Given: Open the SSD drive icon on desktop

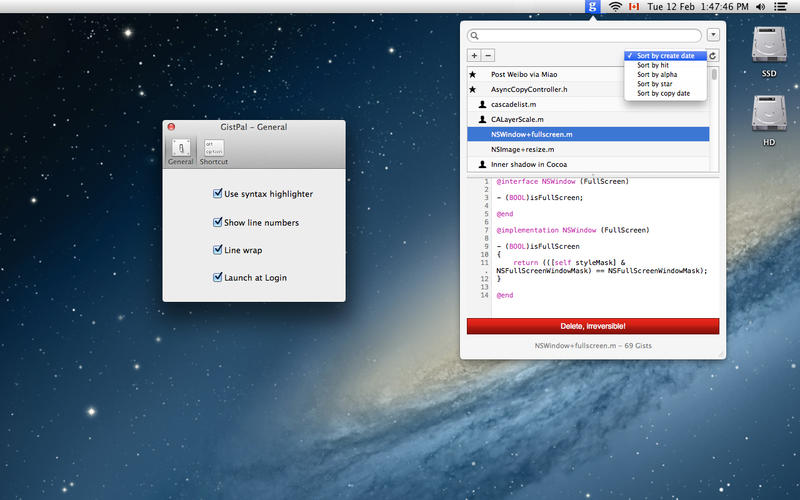Looking at the screenshot, I should click(768, 46).
